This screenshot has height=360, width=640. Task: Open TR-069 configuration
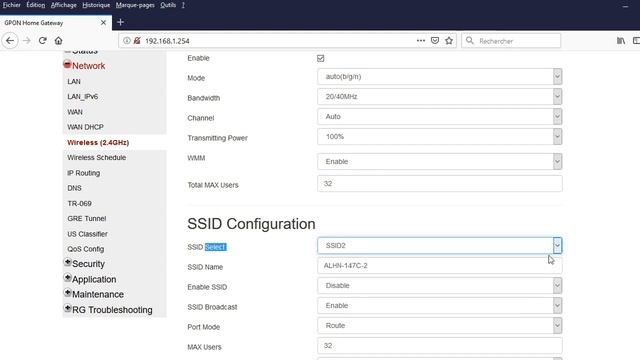pos(79,203)
